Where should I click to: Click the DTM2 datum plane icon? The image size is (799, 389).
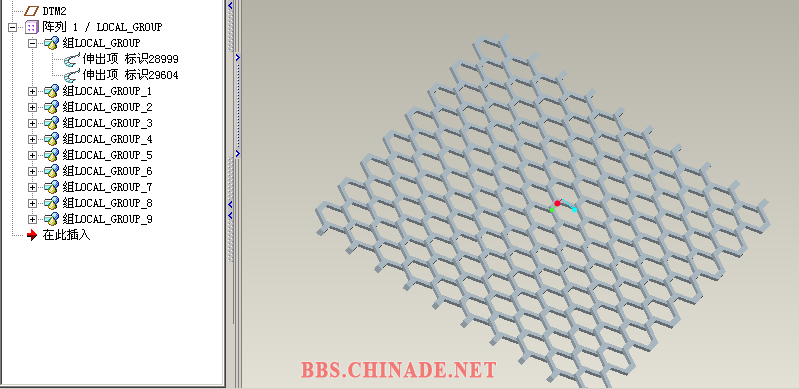[x=32, y=11]
